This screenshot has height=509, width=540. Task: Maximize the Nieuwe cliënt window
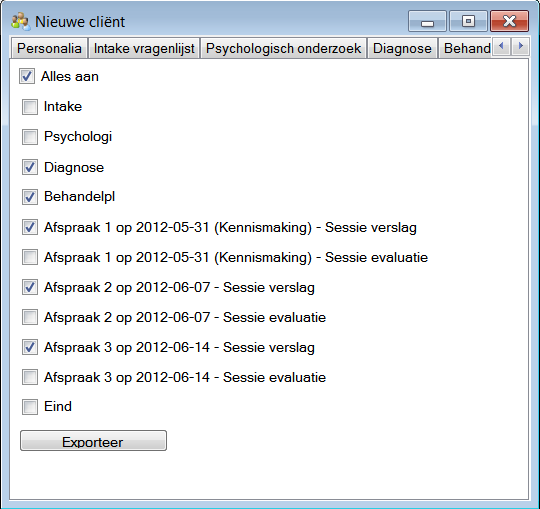pos(468,21)
